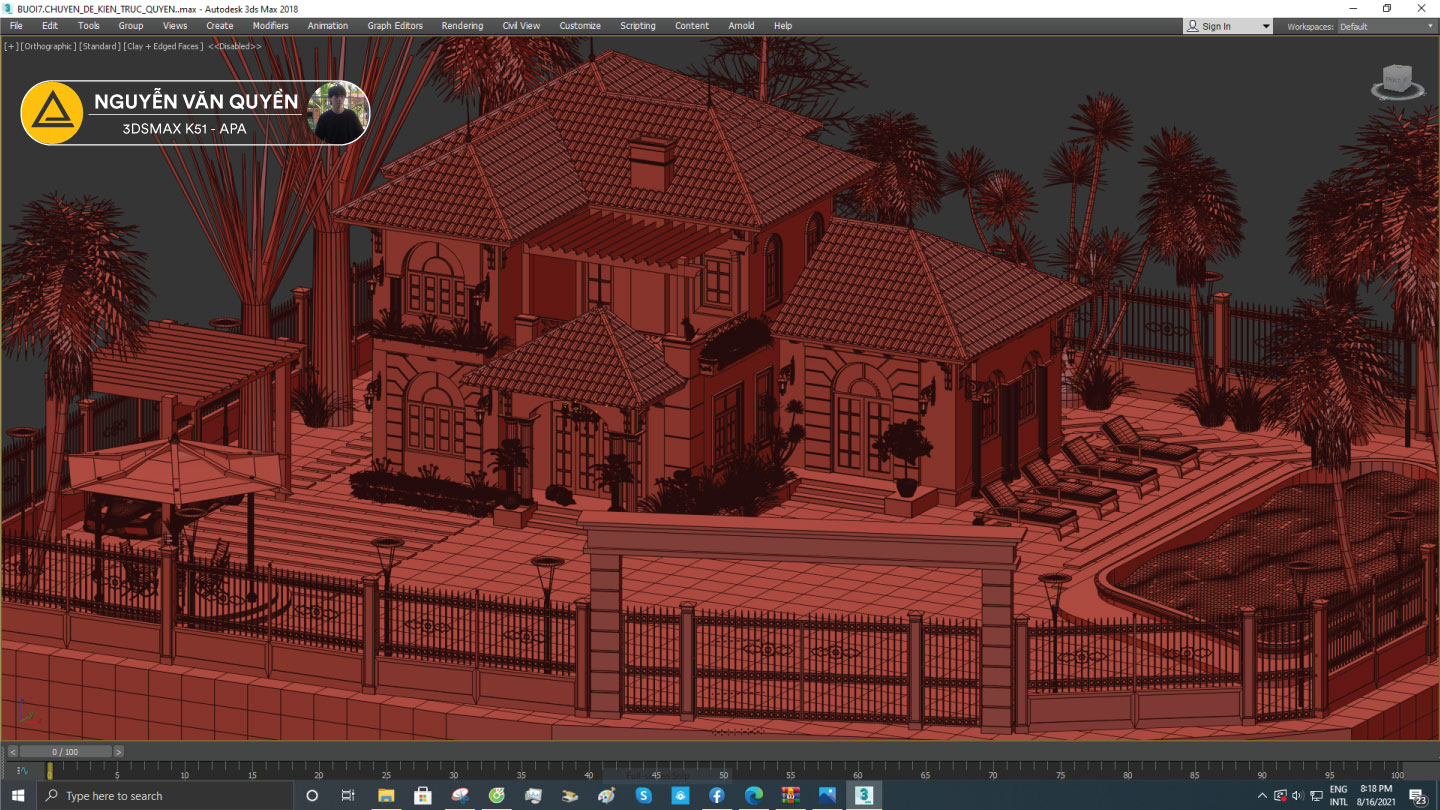Open the Modifiers menu

(x=270, y=26)
